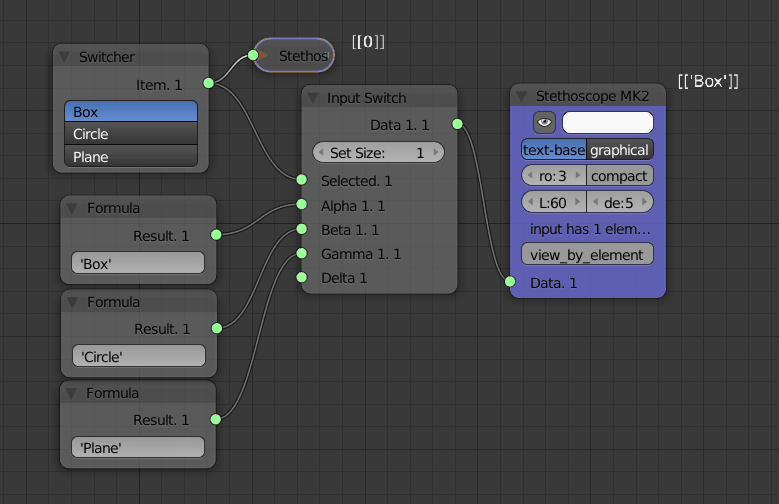Increase the de:5 depth value
The image size is (779, 504).
(x=645, y=202)
